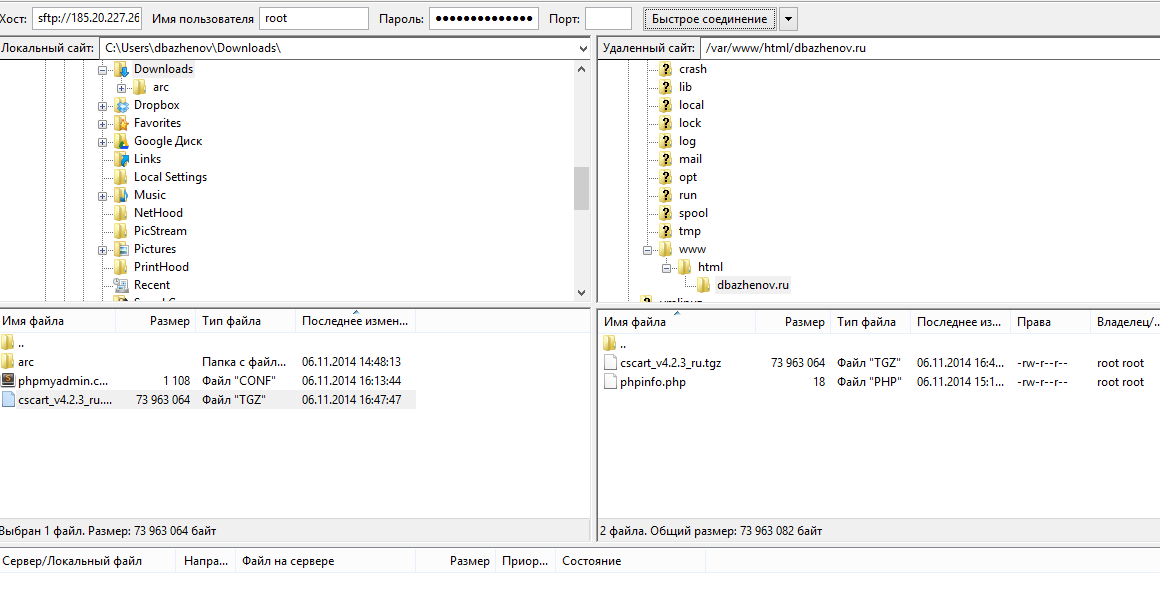Select the Music folder icon in local tree
The height and width of the screenshot is (600, 1160).
click(x=122, y=195)
